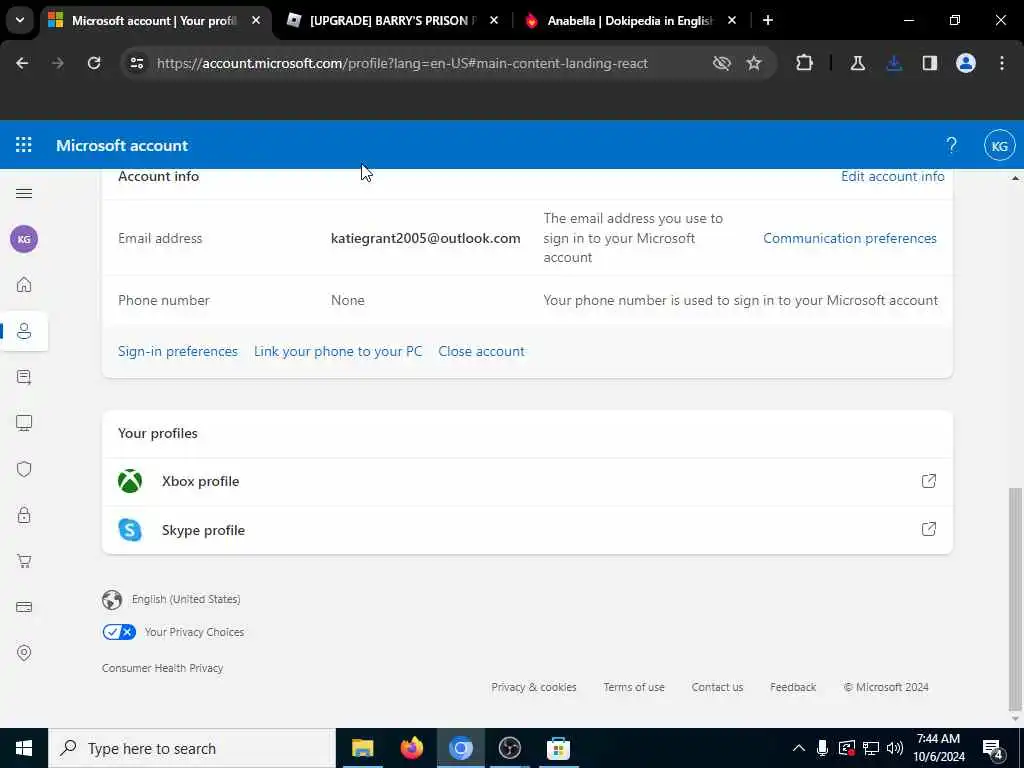Show hidden system tray icons

[799, 748]
